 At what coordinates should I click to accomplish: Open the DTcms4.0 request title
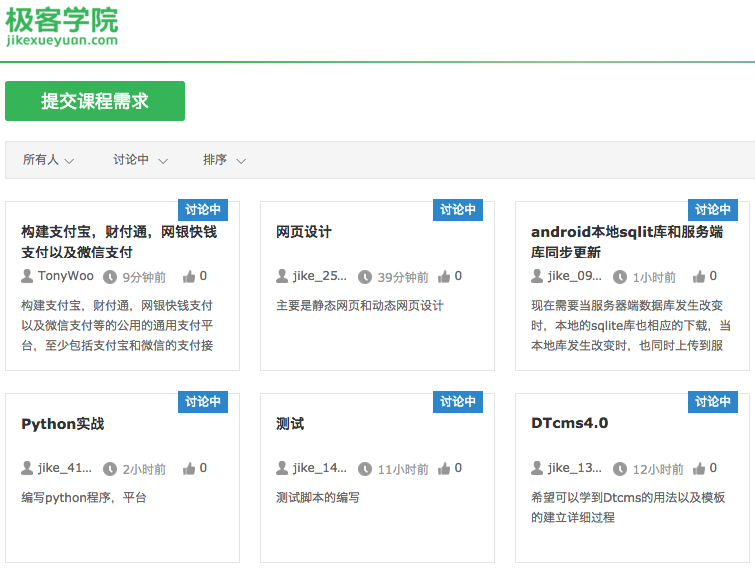click(569, 423)
